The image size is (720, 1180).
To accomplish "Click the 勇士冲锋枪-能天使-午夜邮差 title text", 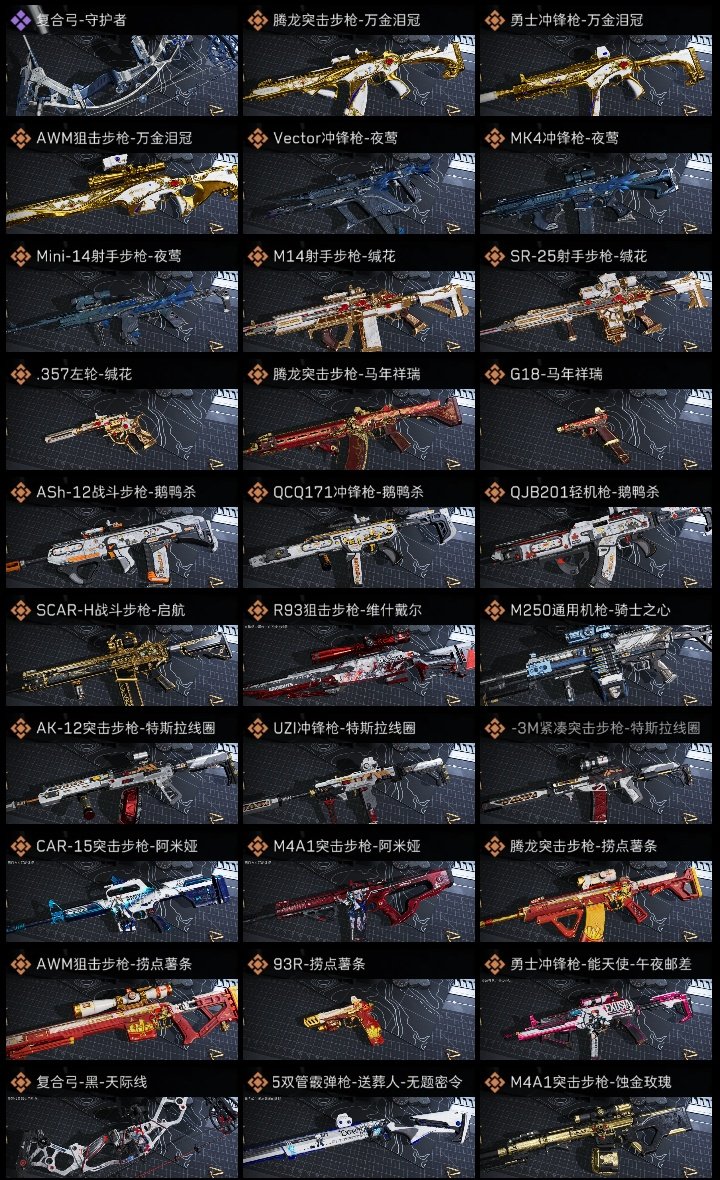I will click(x=600, y=964).
